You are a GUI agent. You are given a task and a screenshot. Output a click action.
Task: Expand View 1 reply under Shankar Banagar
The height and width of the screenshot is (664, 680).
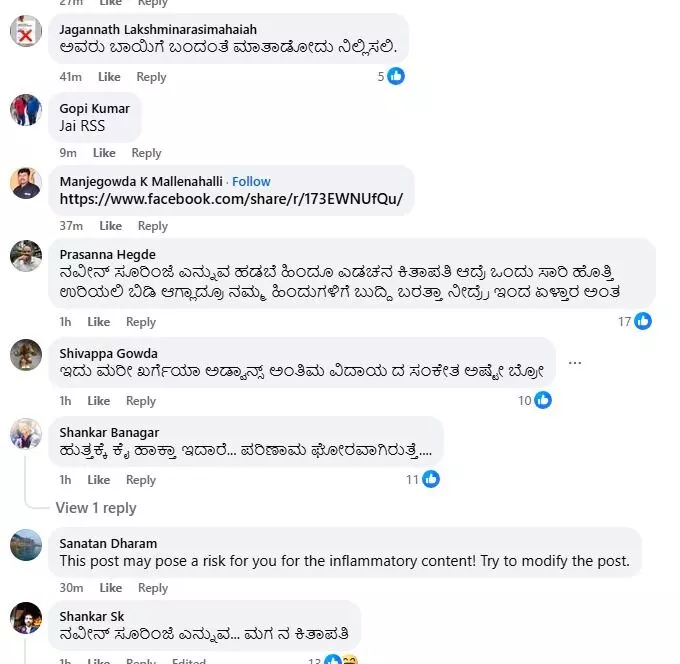pyautogui.click(x=96, y=507)
